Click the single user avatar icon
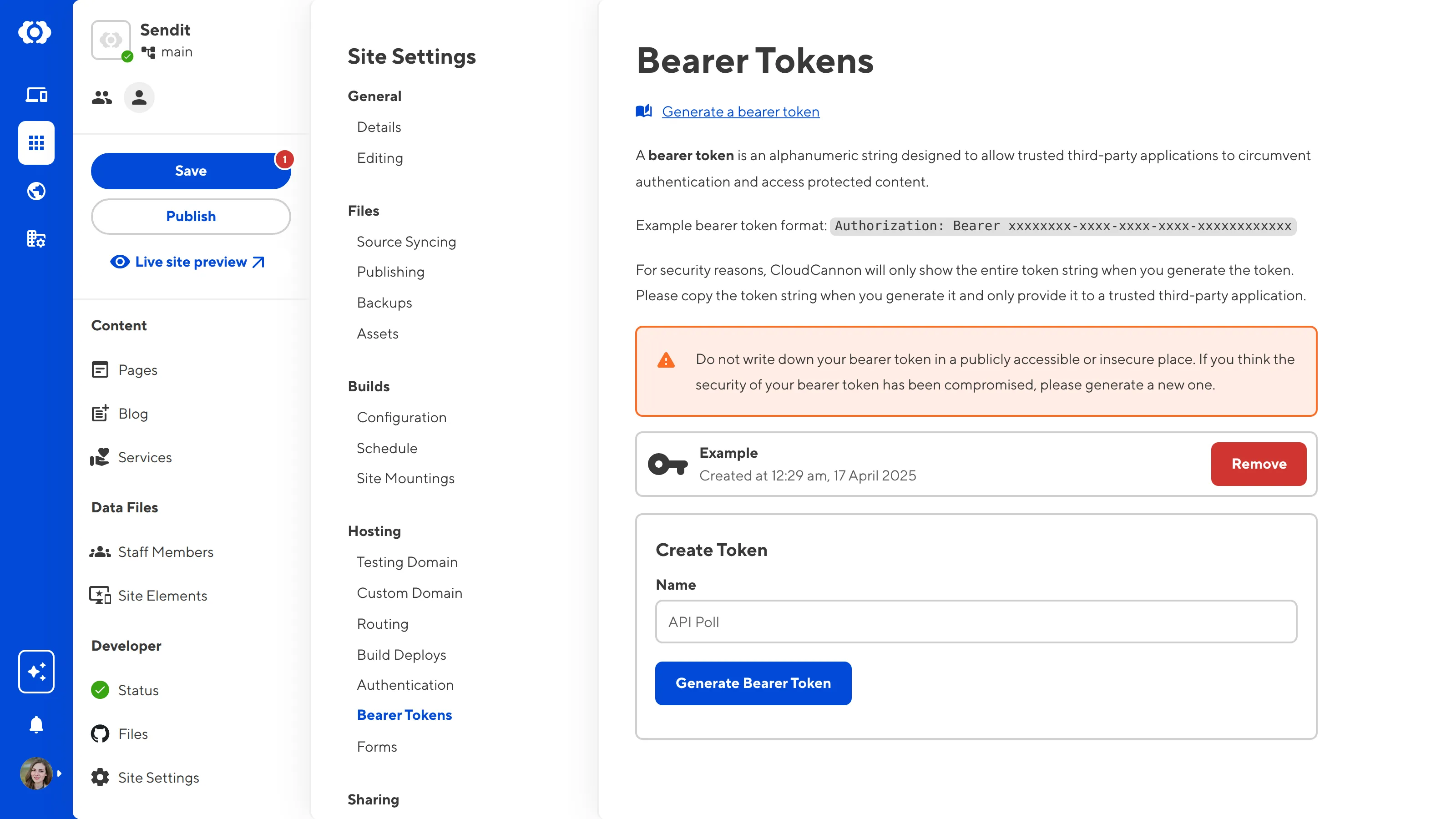 [x=139, y=98]
